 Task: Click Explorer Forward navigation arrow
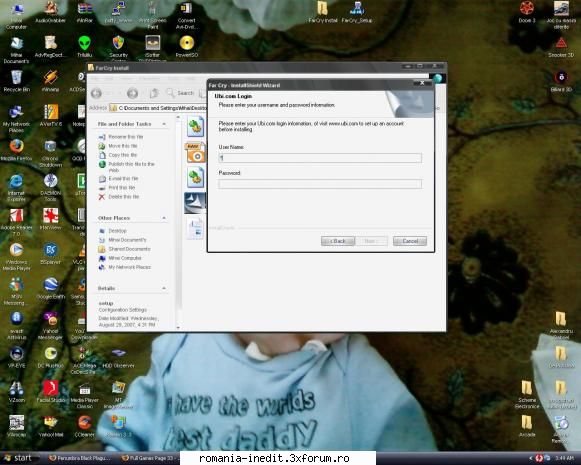click(132, 93)
